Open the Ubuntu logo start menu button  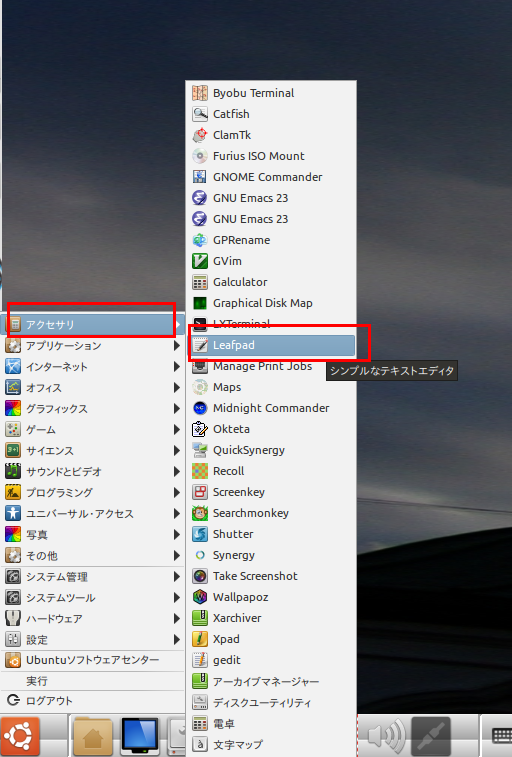click(19, 736)
